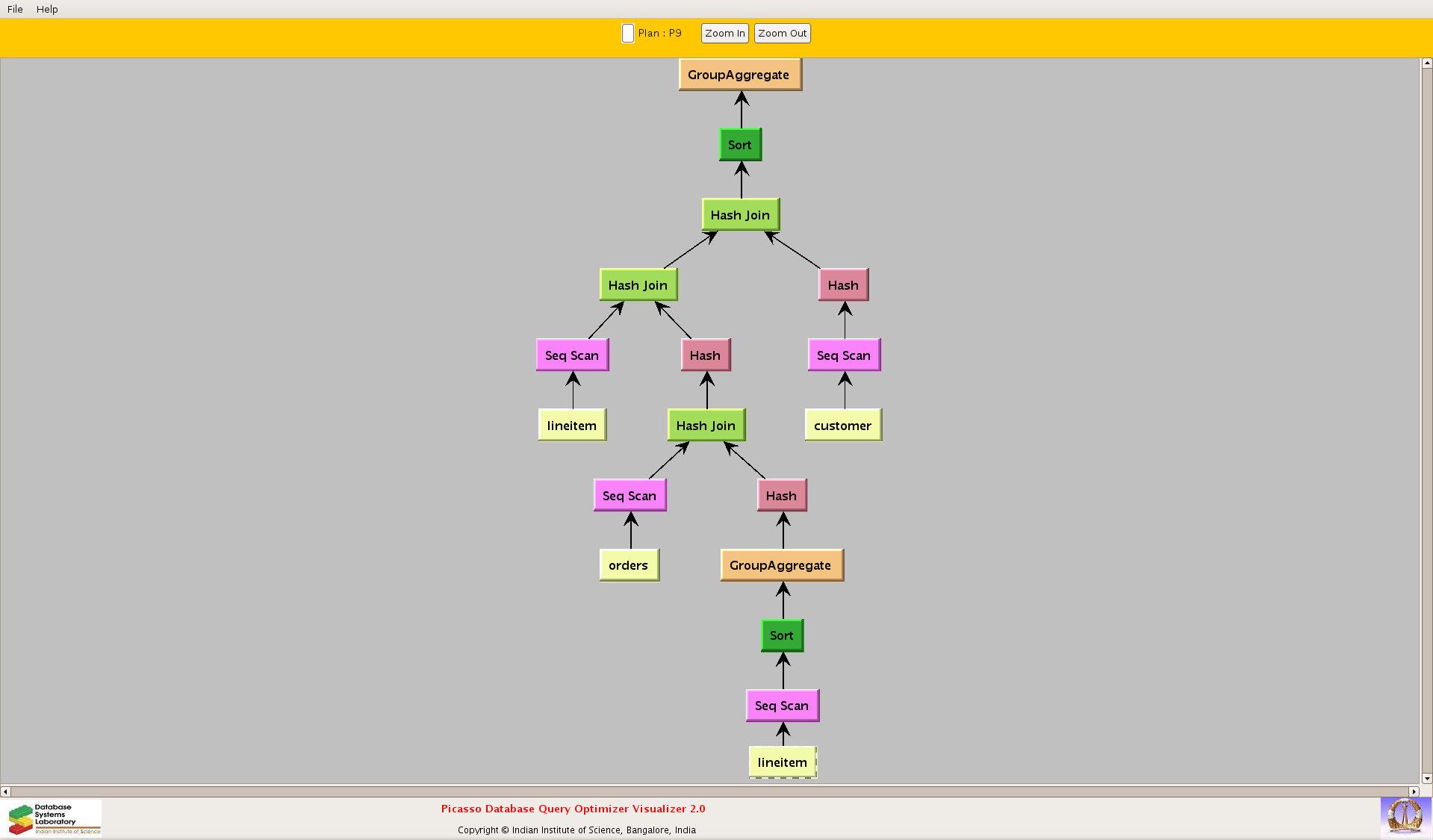Image resolution: width=1433 pixels, height=840 pixels.
Task: Click the horizontal scrollbar left arrow
Action: click(x=6, y=791)
